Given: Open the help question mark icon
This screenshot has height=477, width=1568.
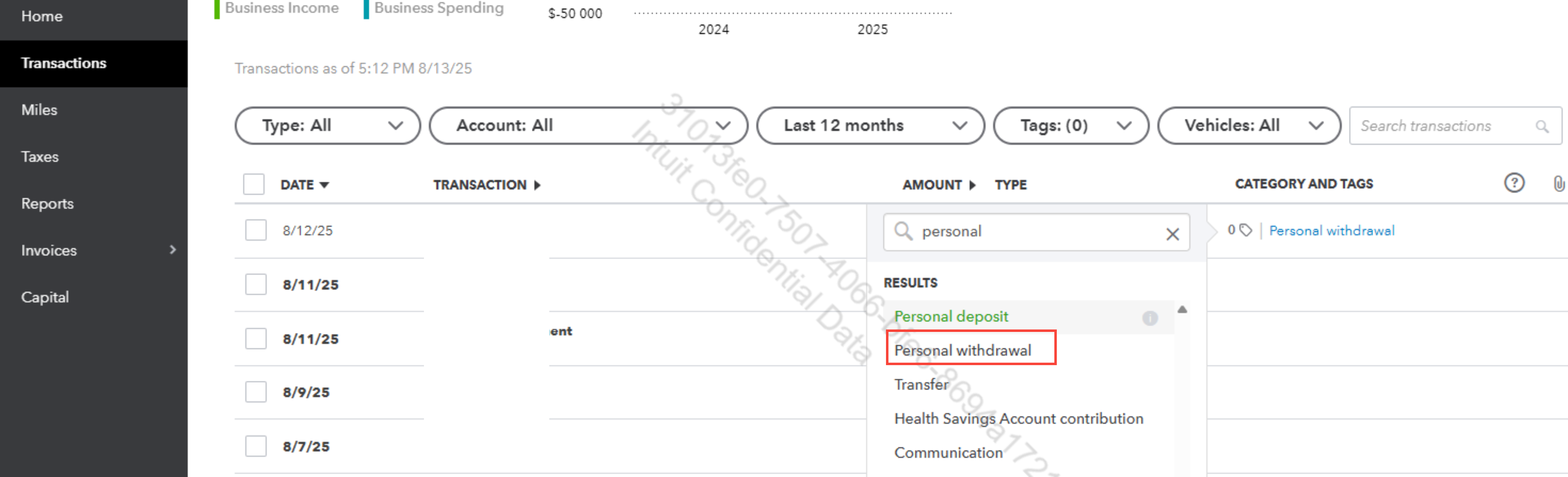Looking at the screenshot, I should tap(1514, 183).
